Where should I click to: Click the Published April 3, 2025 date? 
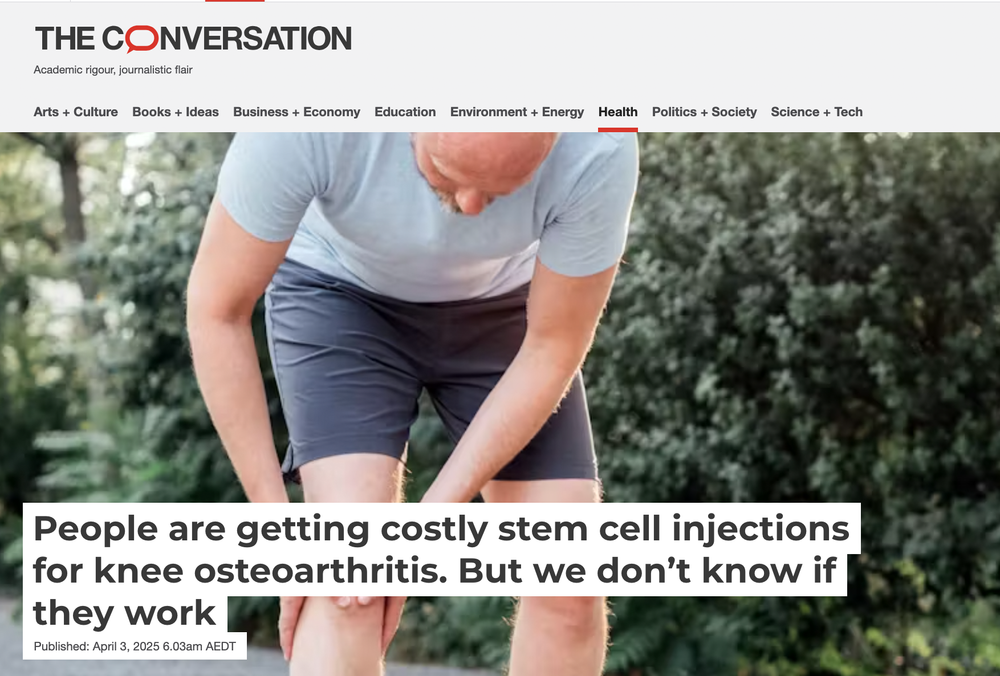coord(135,646)
